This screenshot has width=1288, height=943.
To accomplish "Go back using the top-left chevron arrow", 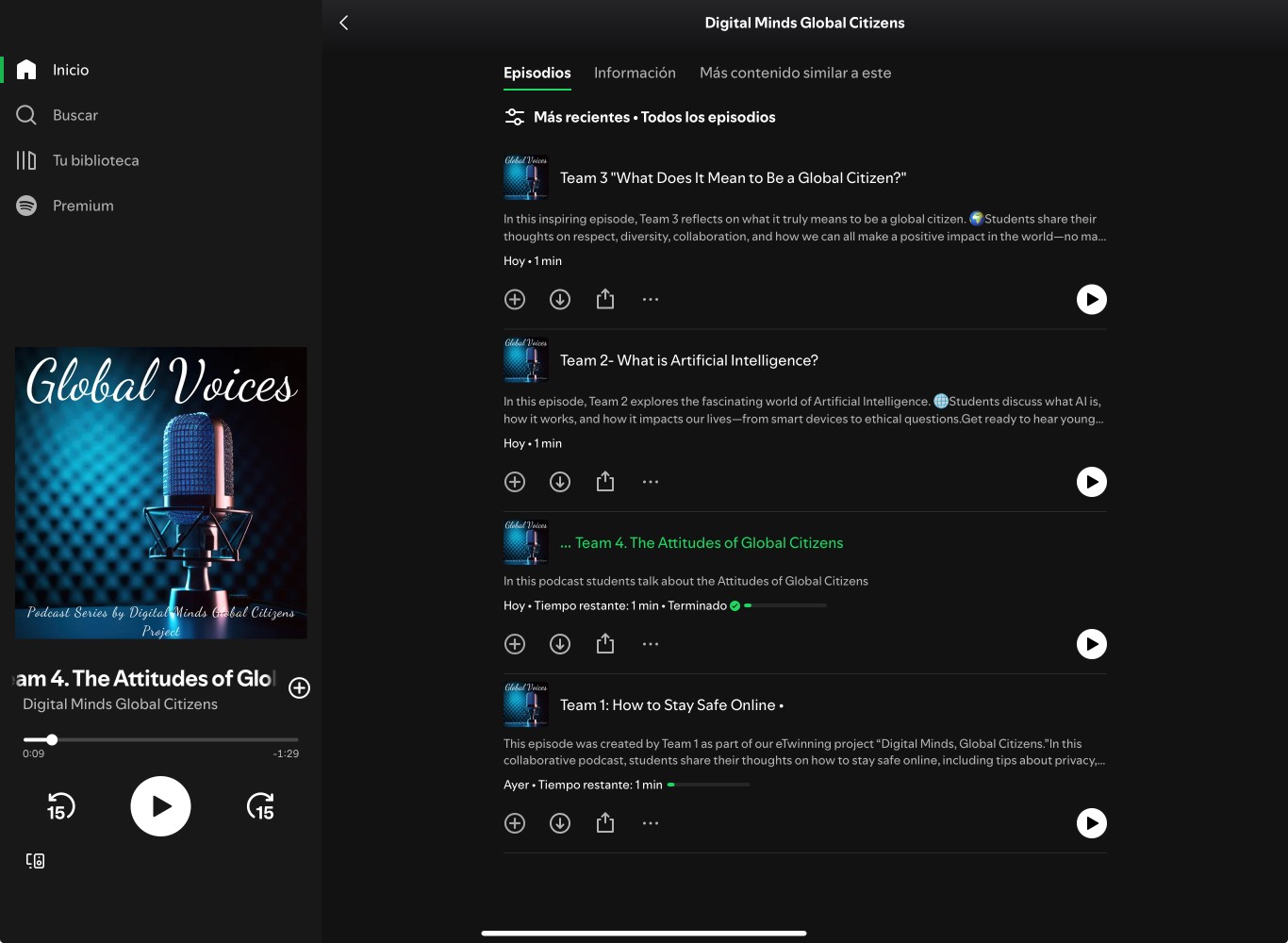I will tap(344, 23).
